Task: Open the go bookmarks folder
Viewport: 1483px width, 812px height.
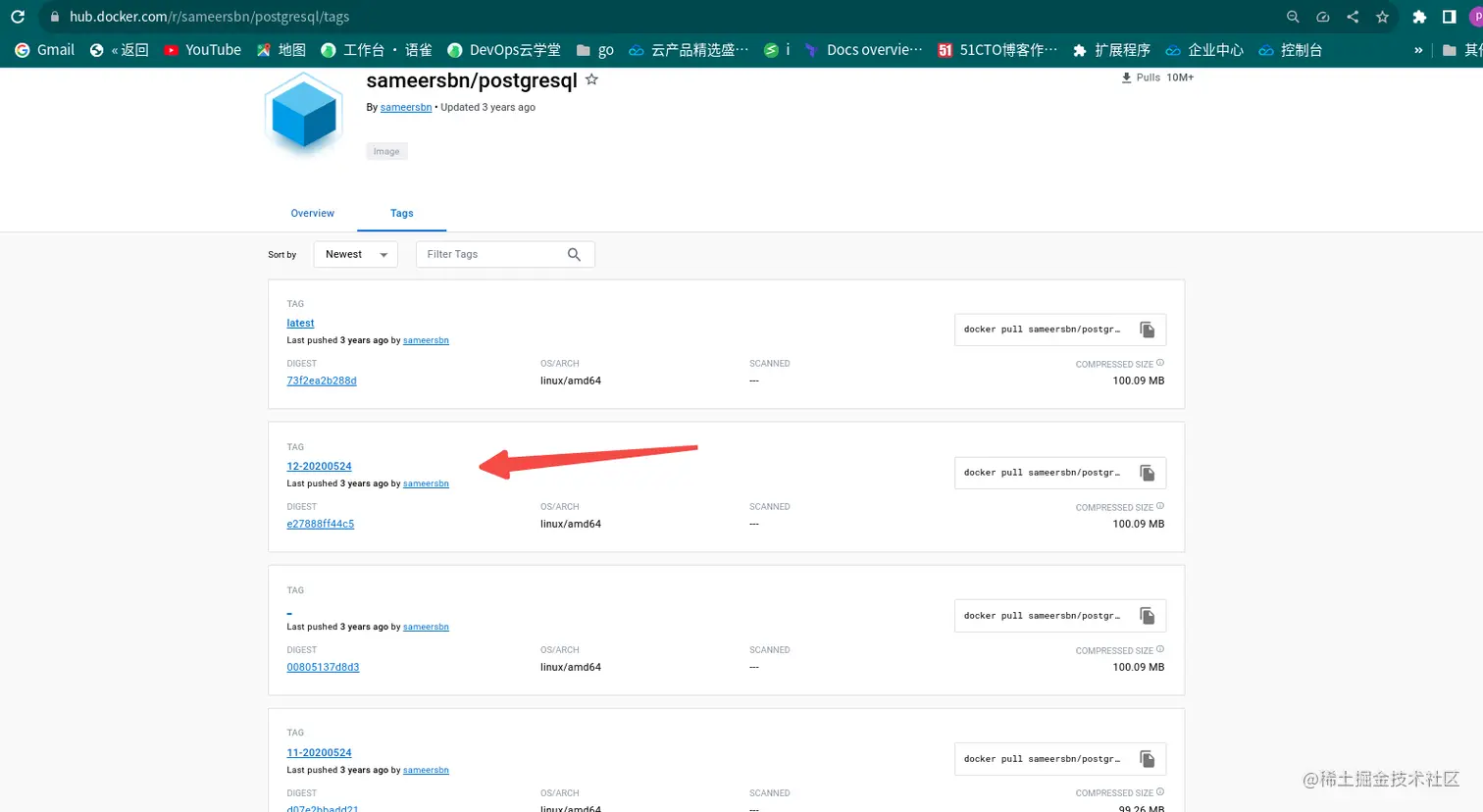Action: tap(595, 50)
